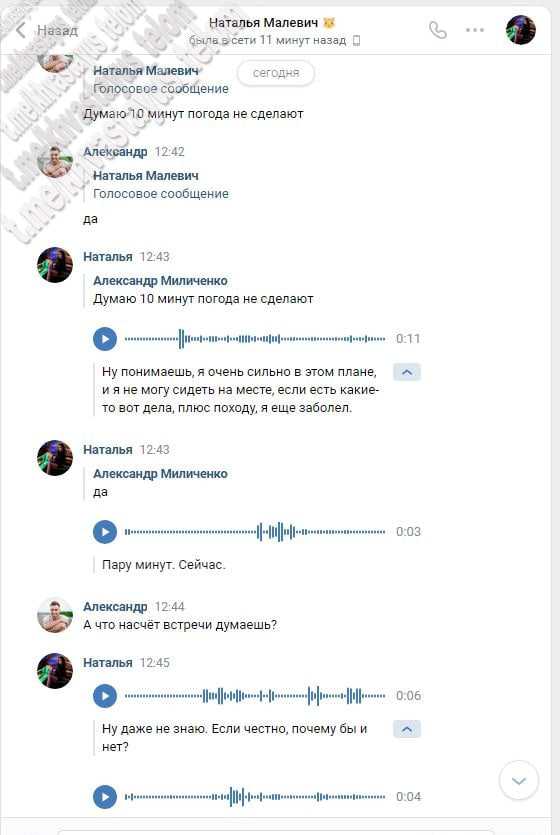Click the сегодня date label

[276, 73]
